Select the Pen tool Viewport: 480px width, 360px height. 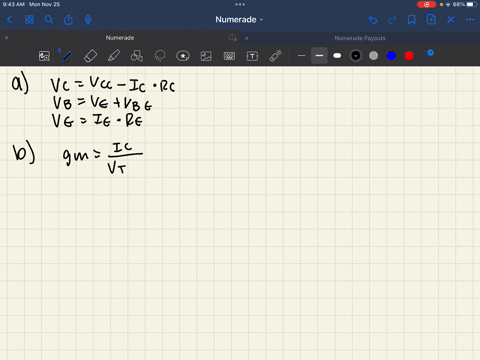click(x=67, y=56)
